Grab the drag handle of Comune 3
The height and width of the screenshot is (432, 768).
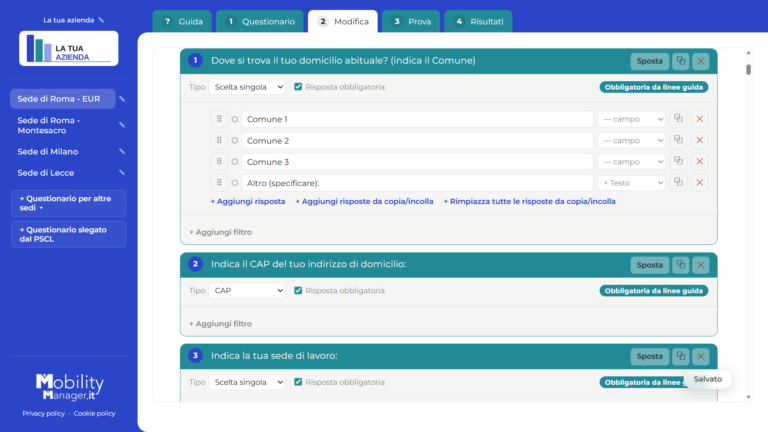click(219, 162)
